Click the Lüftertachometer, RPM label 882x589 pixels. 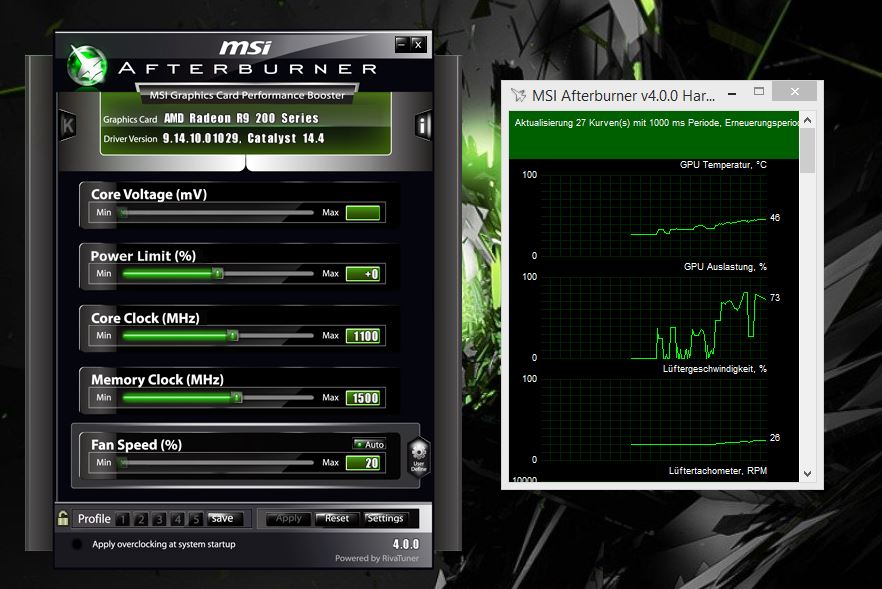coord(718,470)
